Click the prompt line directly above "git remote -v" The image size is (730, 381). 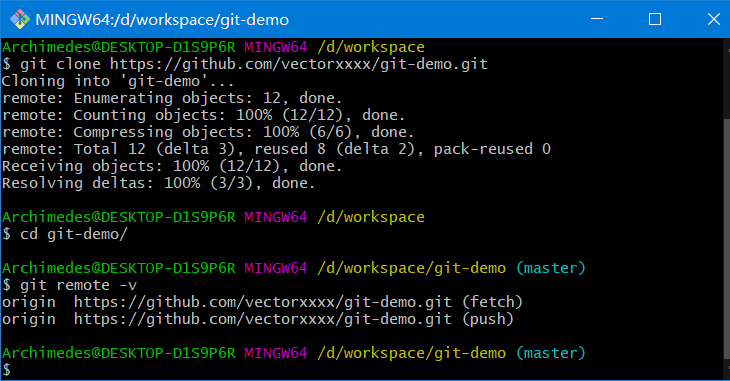click(294, 268)
